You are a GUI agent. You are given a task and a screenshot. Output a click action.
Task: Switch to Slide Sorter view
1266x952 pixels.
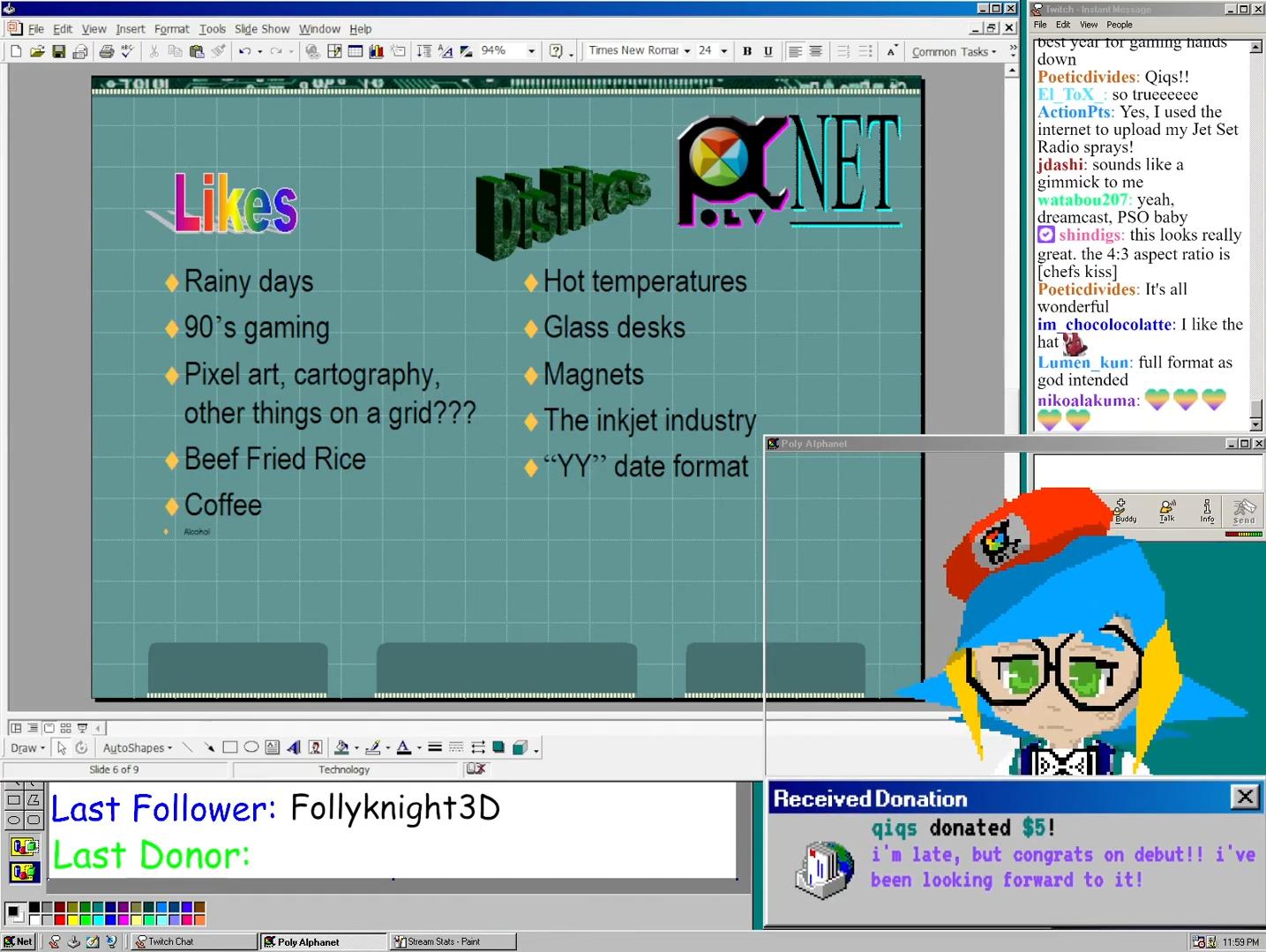click(x=65, y=728)
